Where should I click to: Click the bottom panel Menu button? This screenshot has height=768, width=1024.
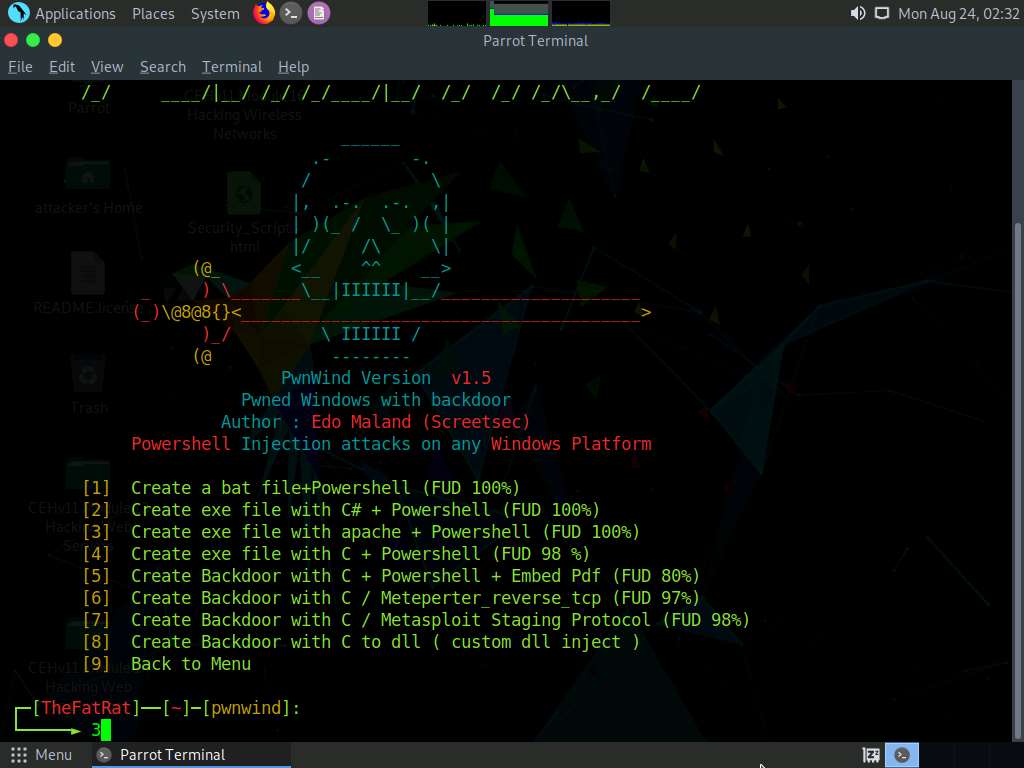[x=41, y=755]
